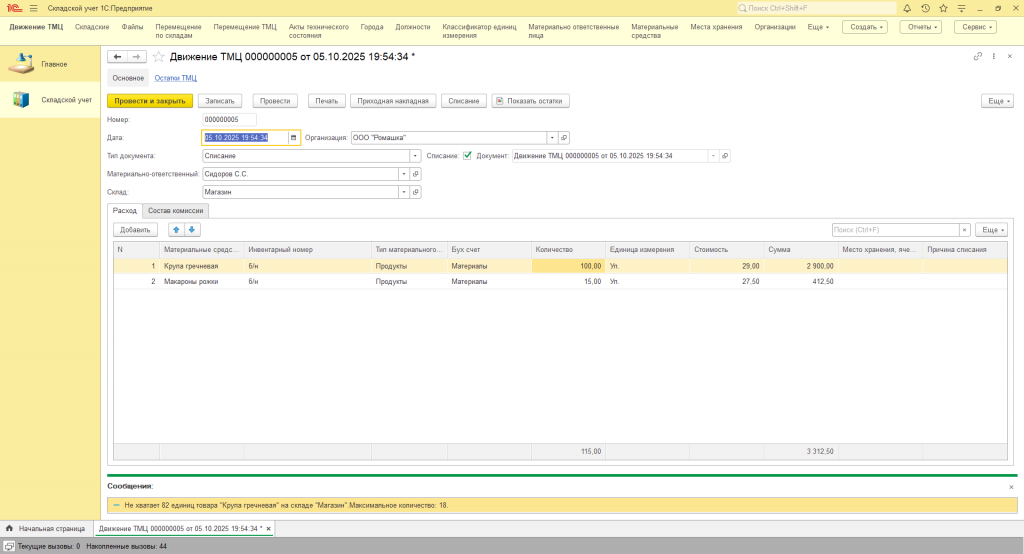Open history clock icon
The height and width of the screenshot is (554, 1024).
[925, 8]
